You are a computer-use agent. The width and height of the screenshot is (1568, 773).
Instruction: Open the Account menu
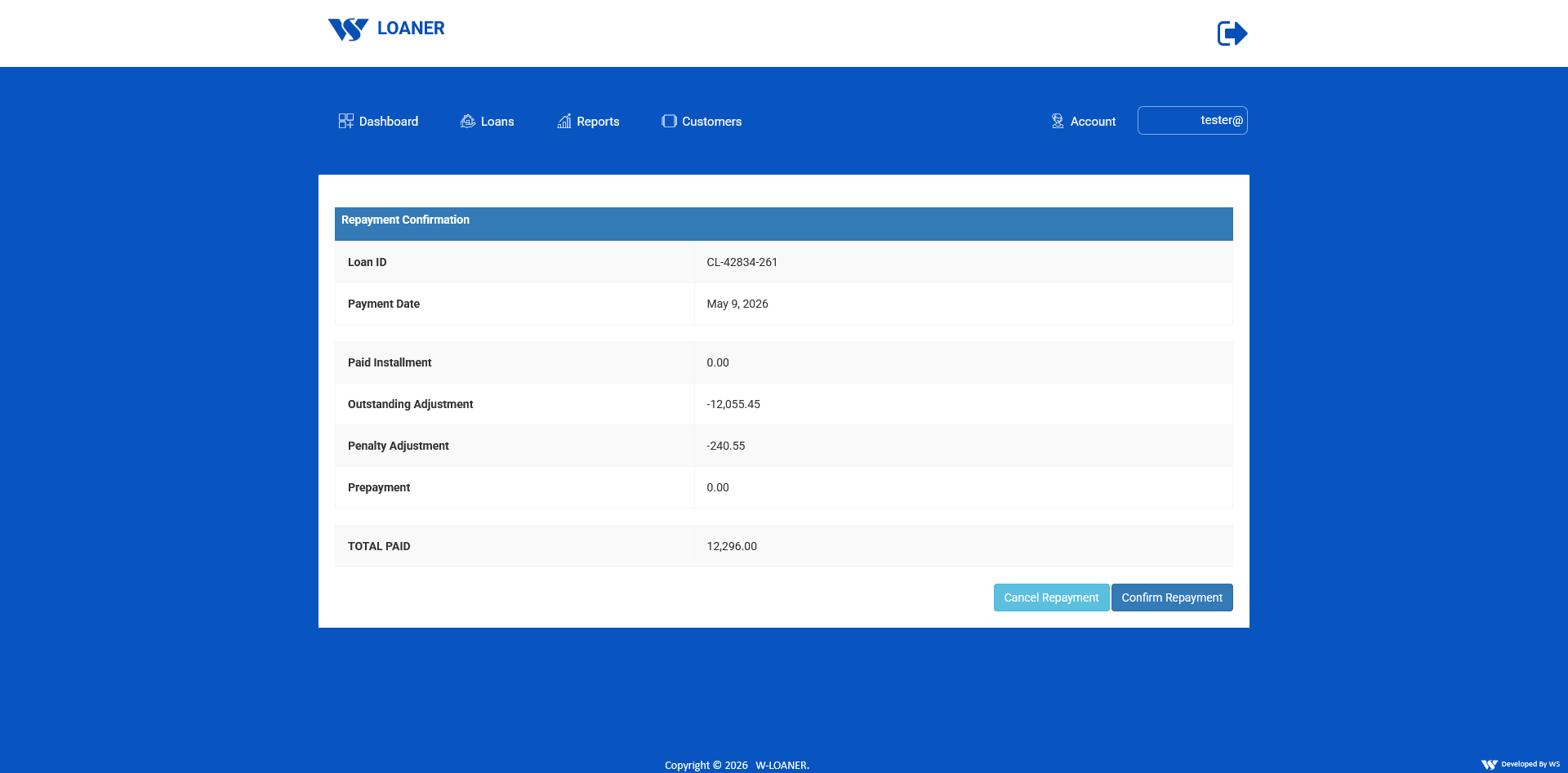point(1083,121)
